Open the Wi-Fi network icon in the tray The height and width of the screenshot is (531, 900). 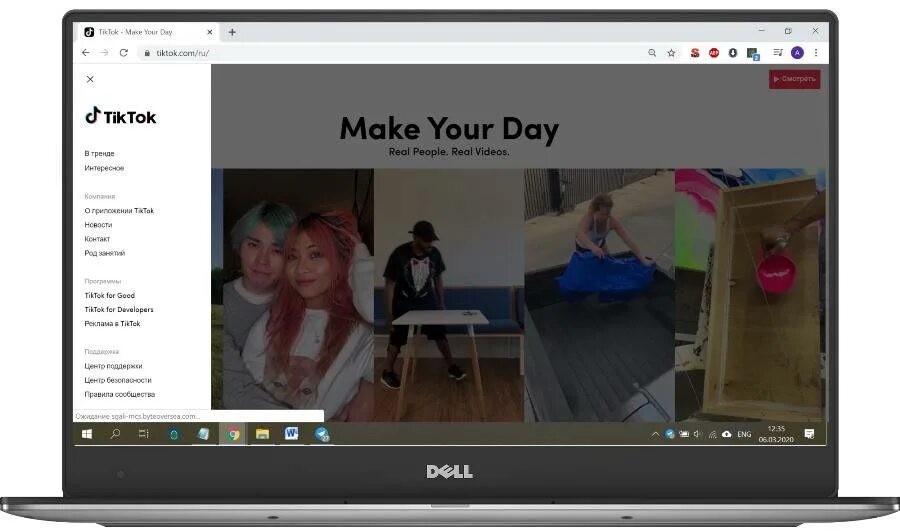coord(712,435)
